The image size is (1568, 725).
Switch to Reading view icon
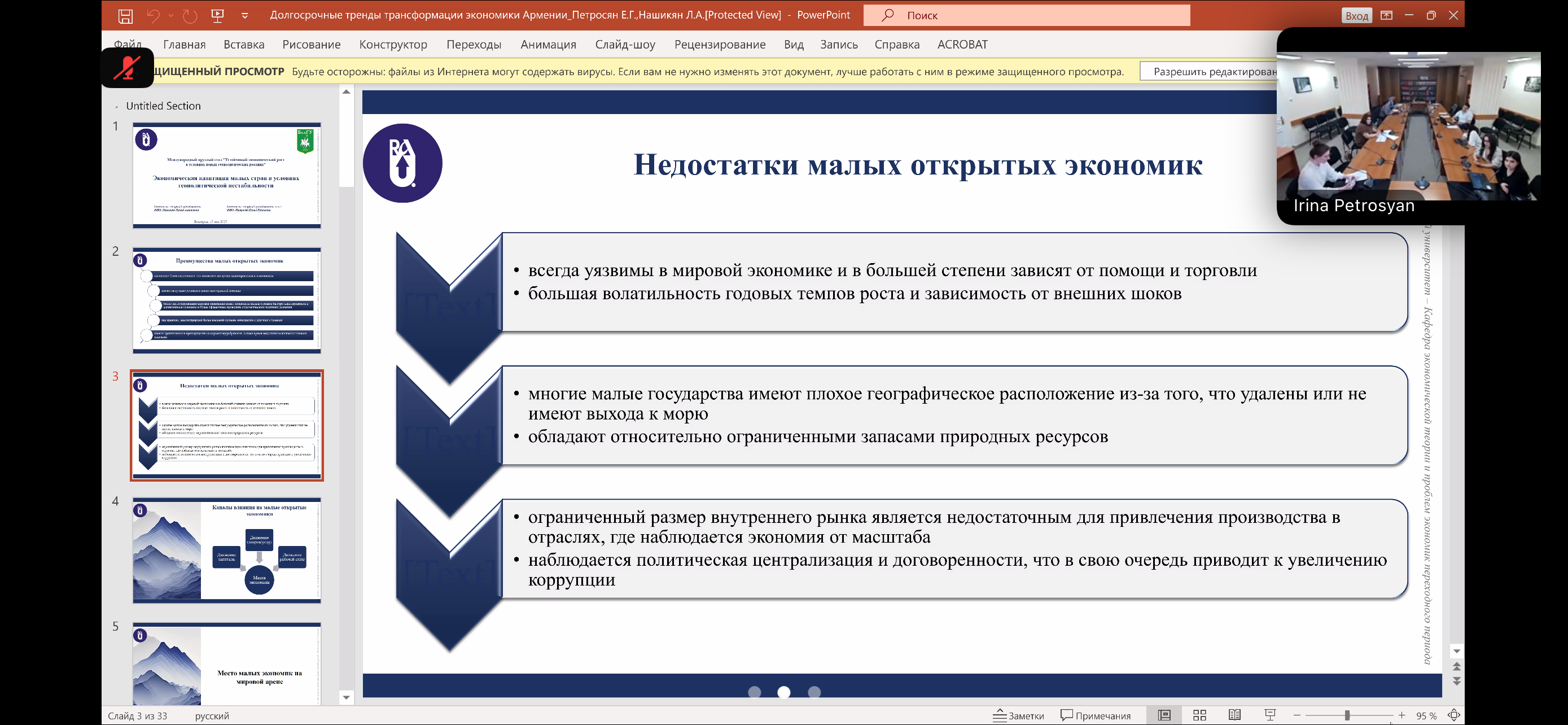pos(1234,715)
